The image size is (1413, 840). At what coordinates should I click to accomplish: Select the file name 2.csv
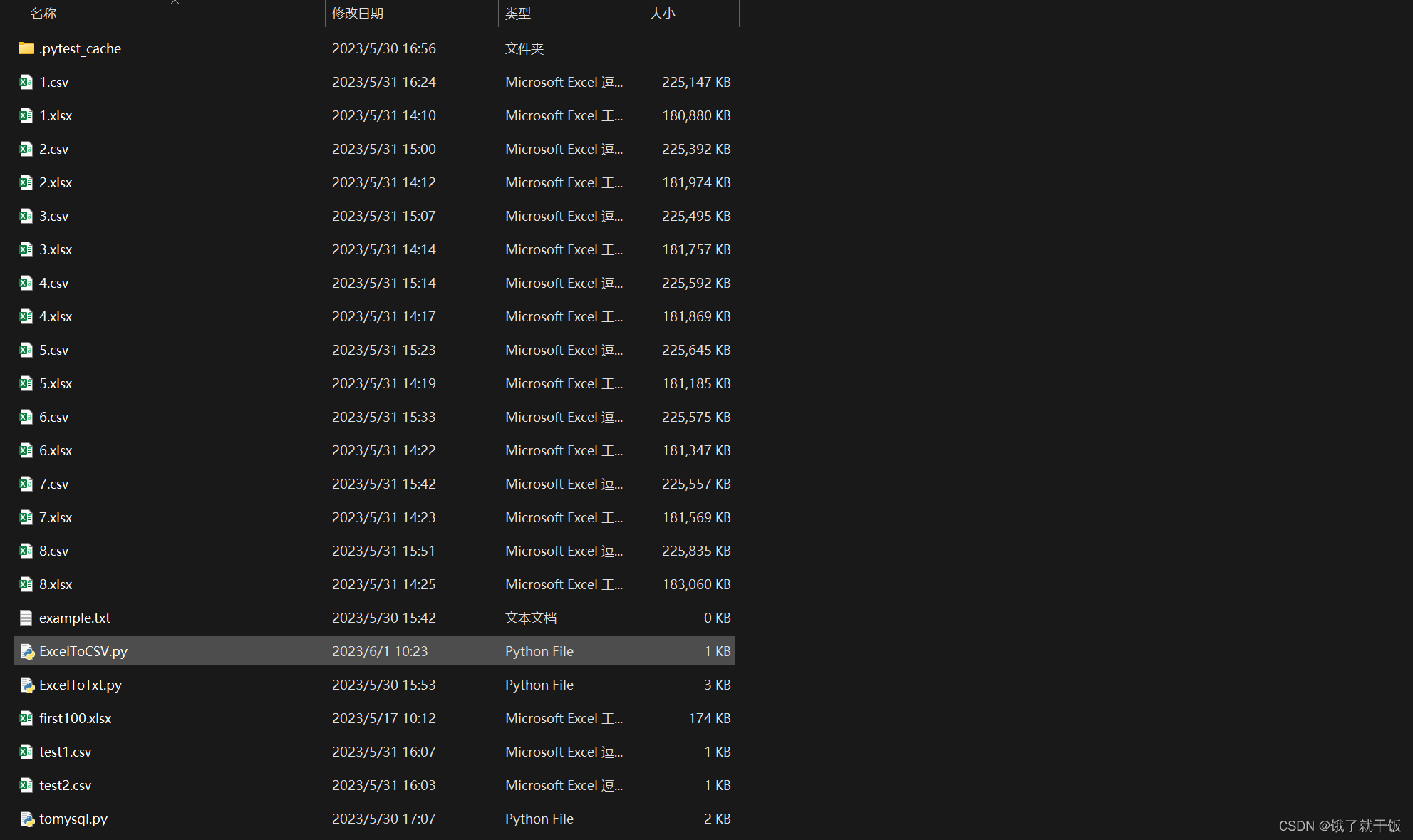[x=54, y=149]
